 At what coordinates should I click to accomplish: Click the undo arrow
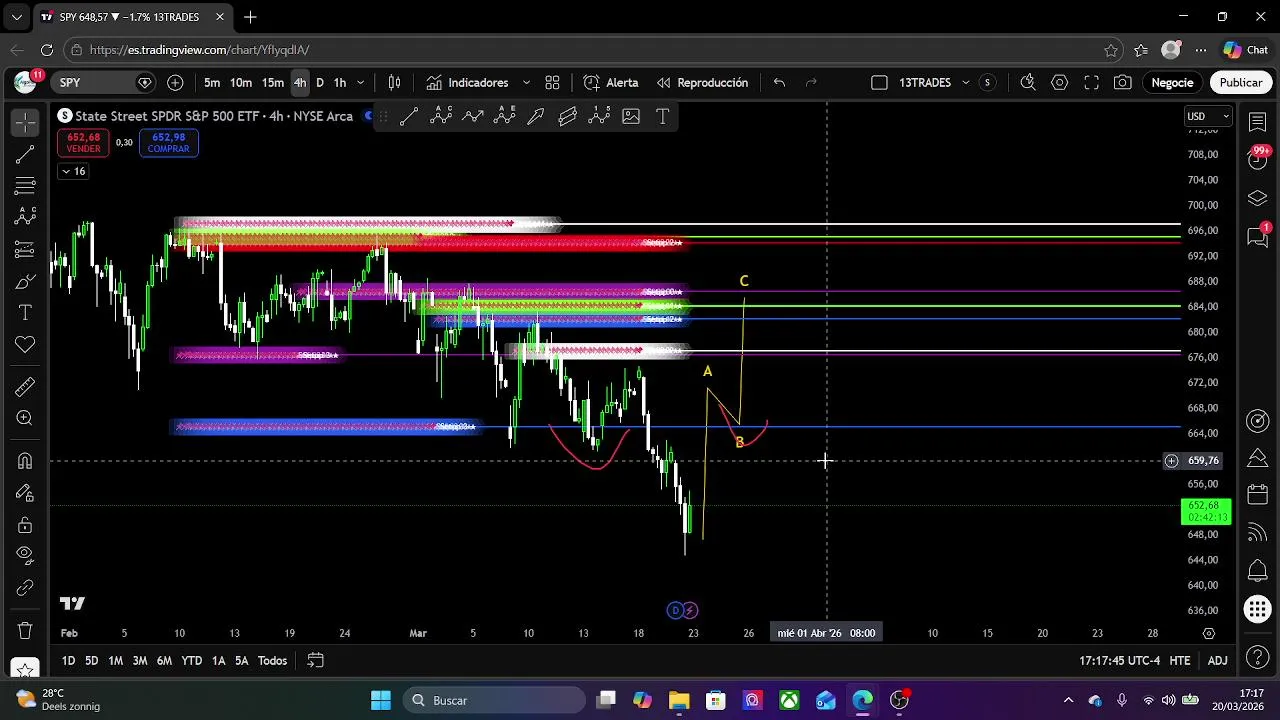[x=779, y=83]
